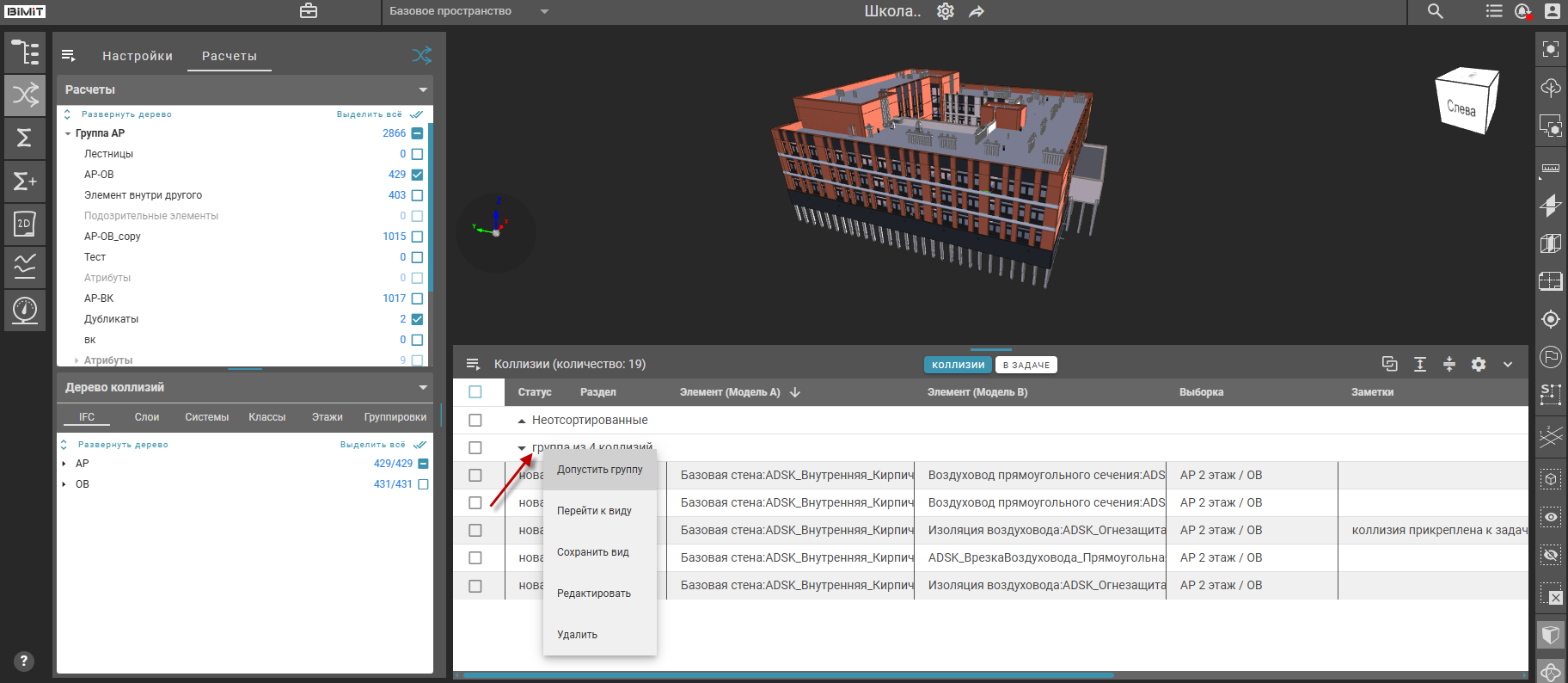Switch to the Настройки tab
Viewport: 1568px width, 683px height.
click(138, 56)
